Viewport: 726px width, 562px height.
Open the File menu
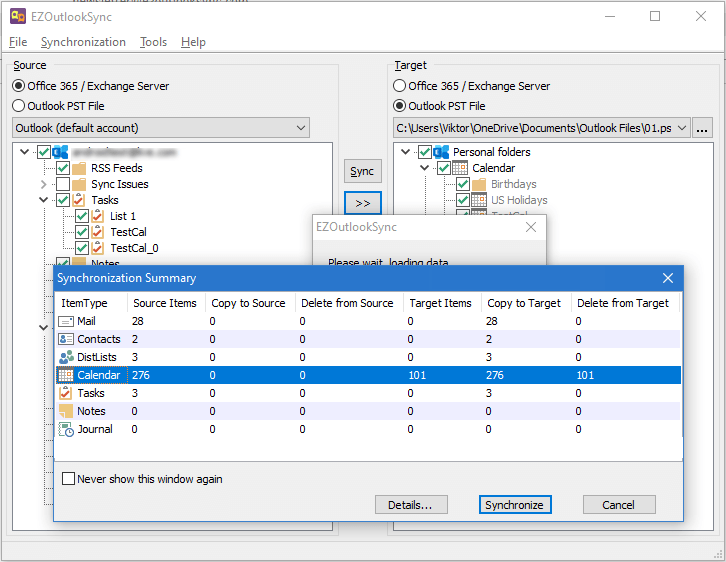tap(18, 42)
